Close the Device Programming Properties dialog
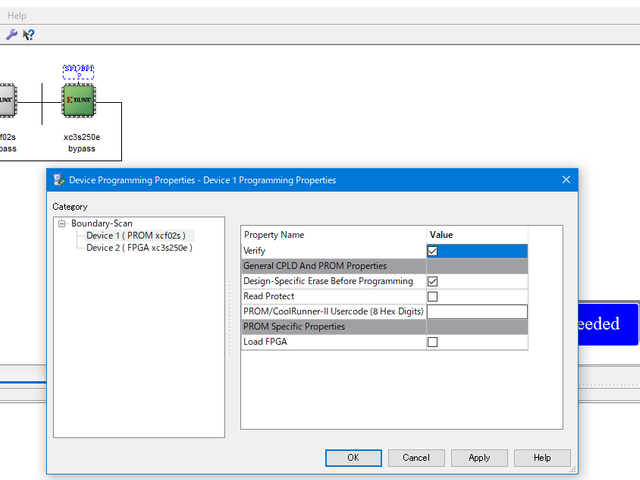 [x=566, y=180]
